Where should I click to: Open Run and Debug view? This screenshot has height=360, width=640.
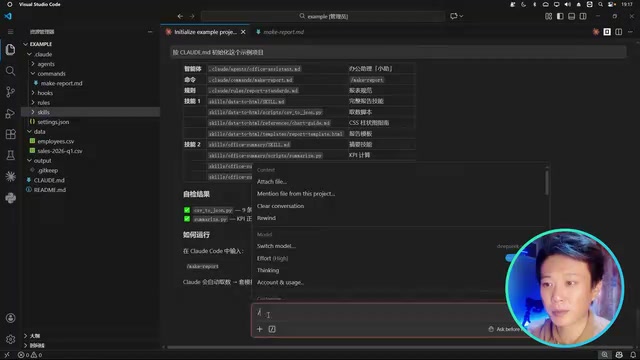[11, 113]
